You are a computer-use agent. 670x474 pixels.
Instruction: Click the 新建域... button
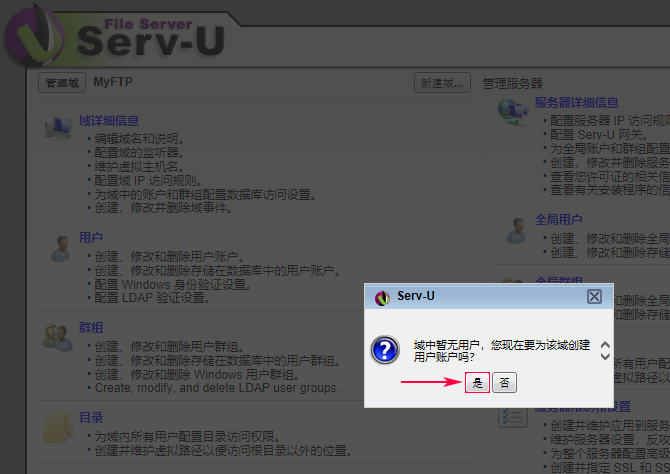[442, 82]
